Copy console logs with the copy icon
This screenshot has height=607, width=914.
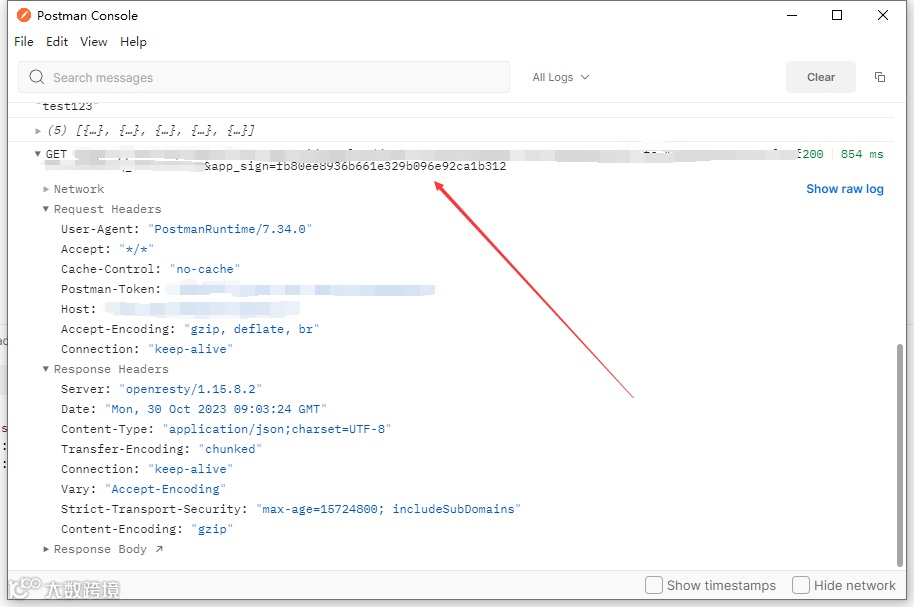click(880, 77)
